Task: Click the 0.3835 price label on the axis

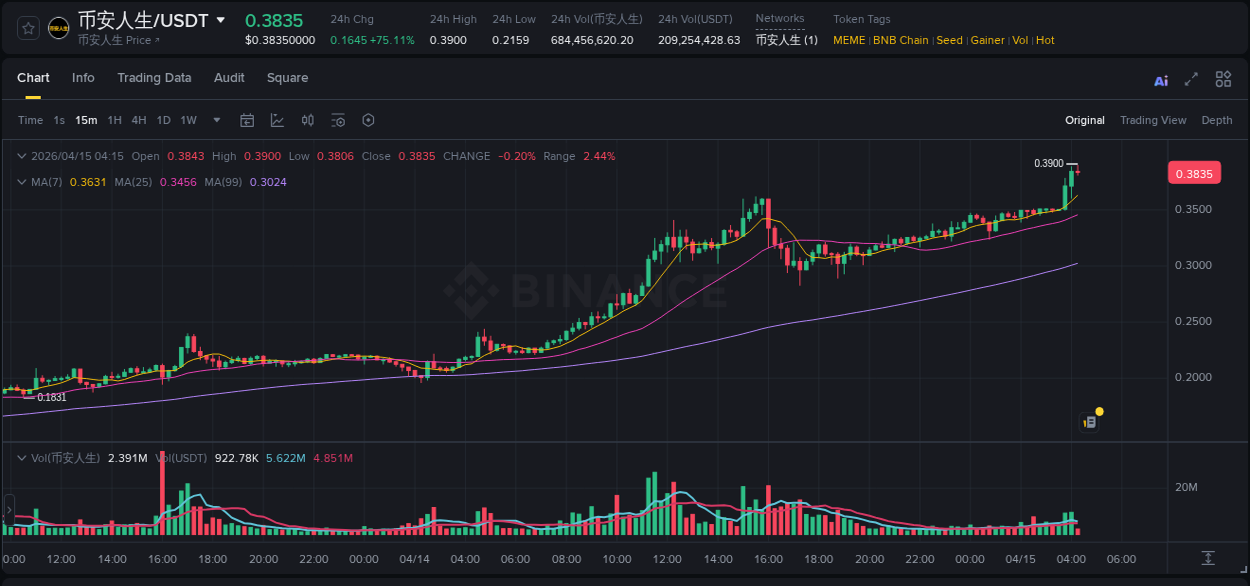Action: 1195,173
